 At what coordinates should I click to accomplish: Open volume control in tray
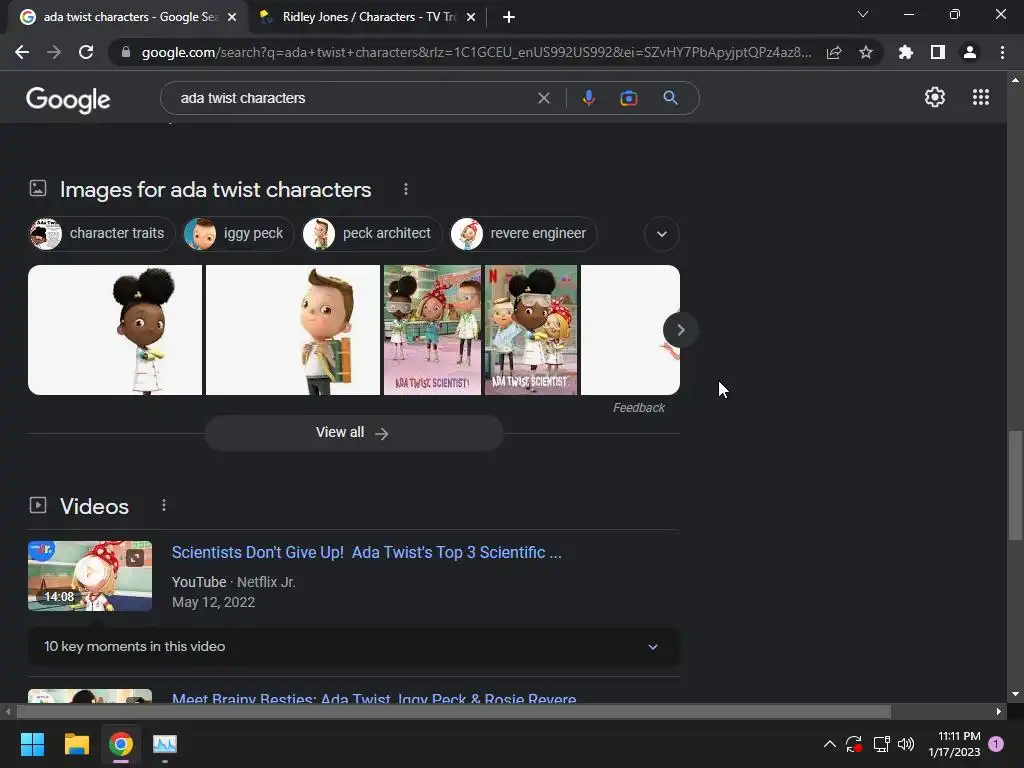906,744
